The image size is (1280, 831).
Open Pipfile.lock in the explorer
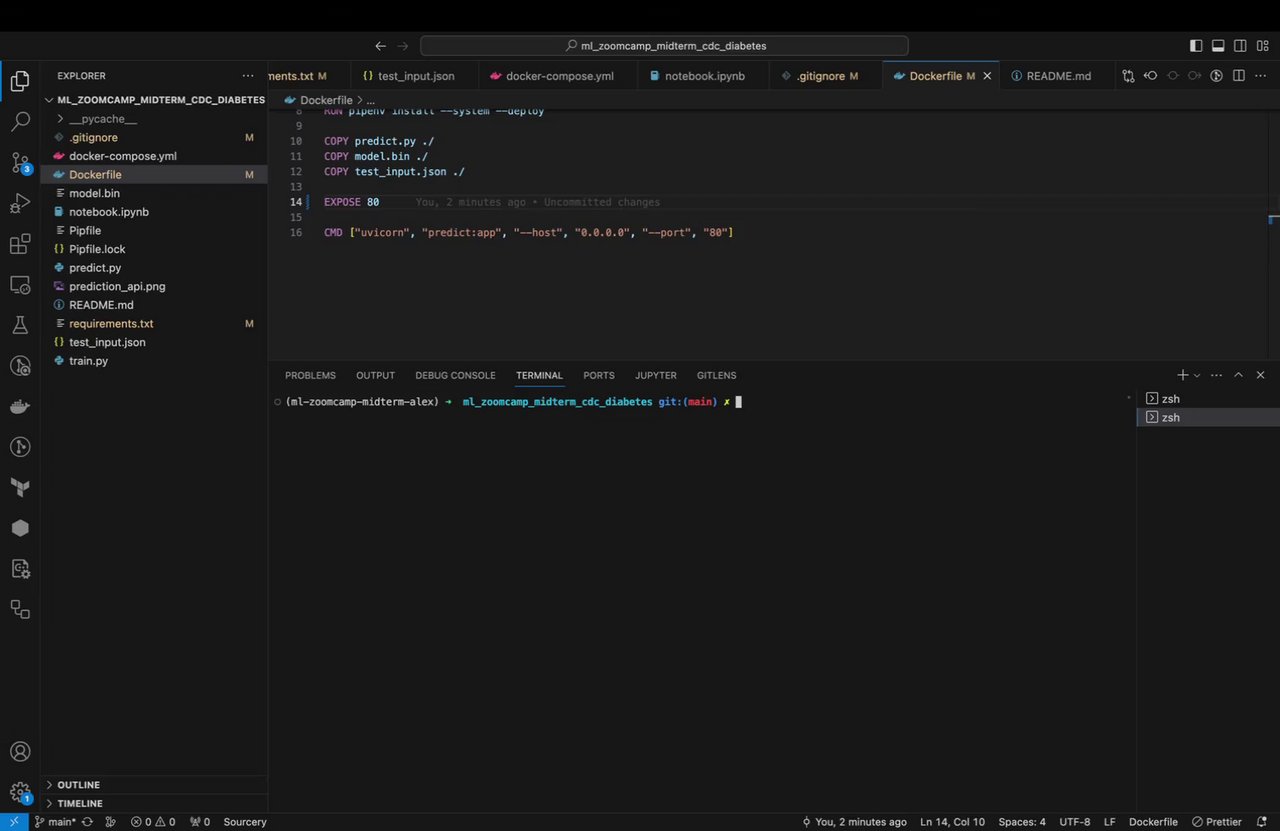pyautogui.click(x=154, y=249)
